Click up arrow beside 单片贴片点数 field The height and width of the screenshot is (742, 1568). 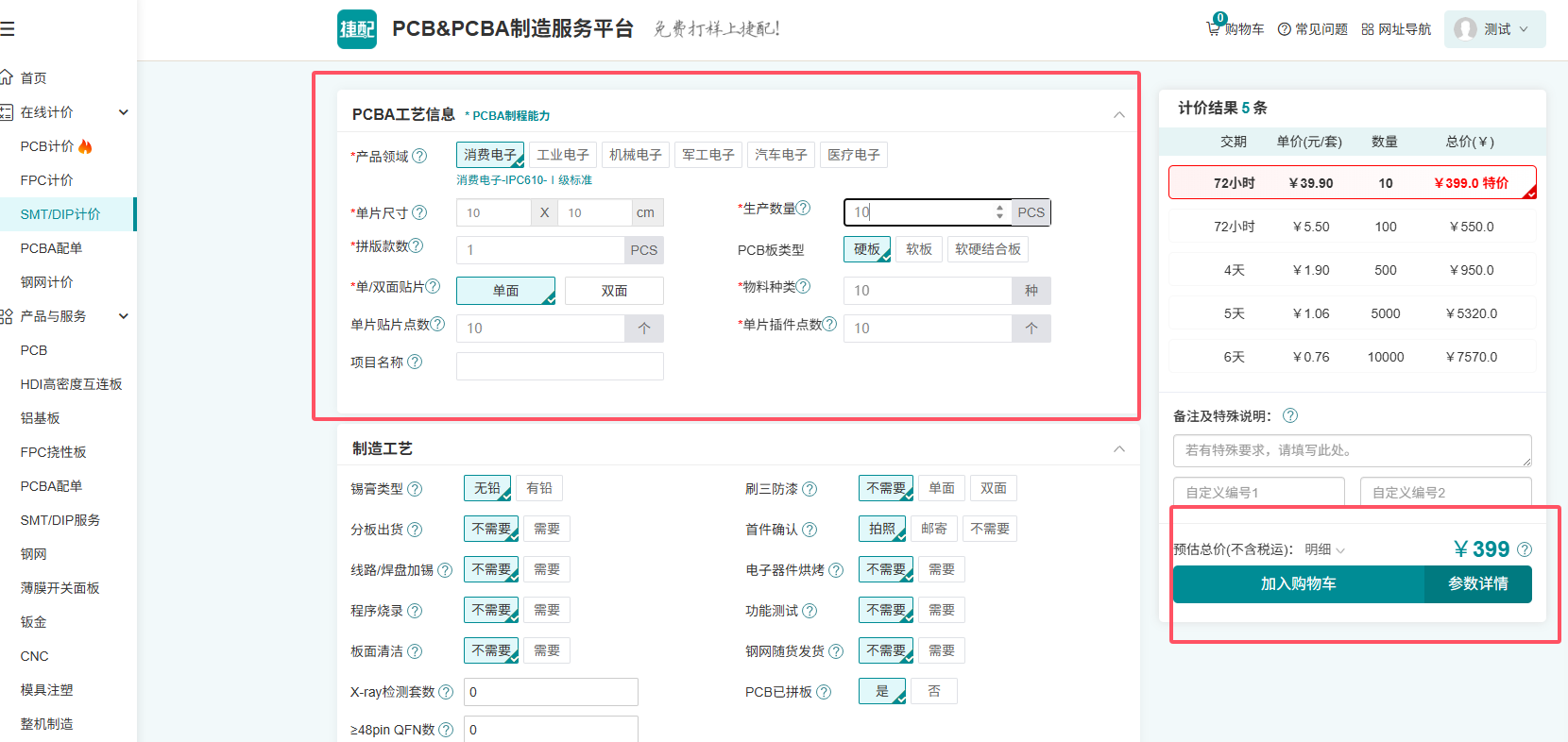[x=644, y=329]
